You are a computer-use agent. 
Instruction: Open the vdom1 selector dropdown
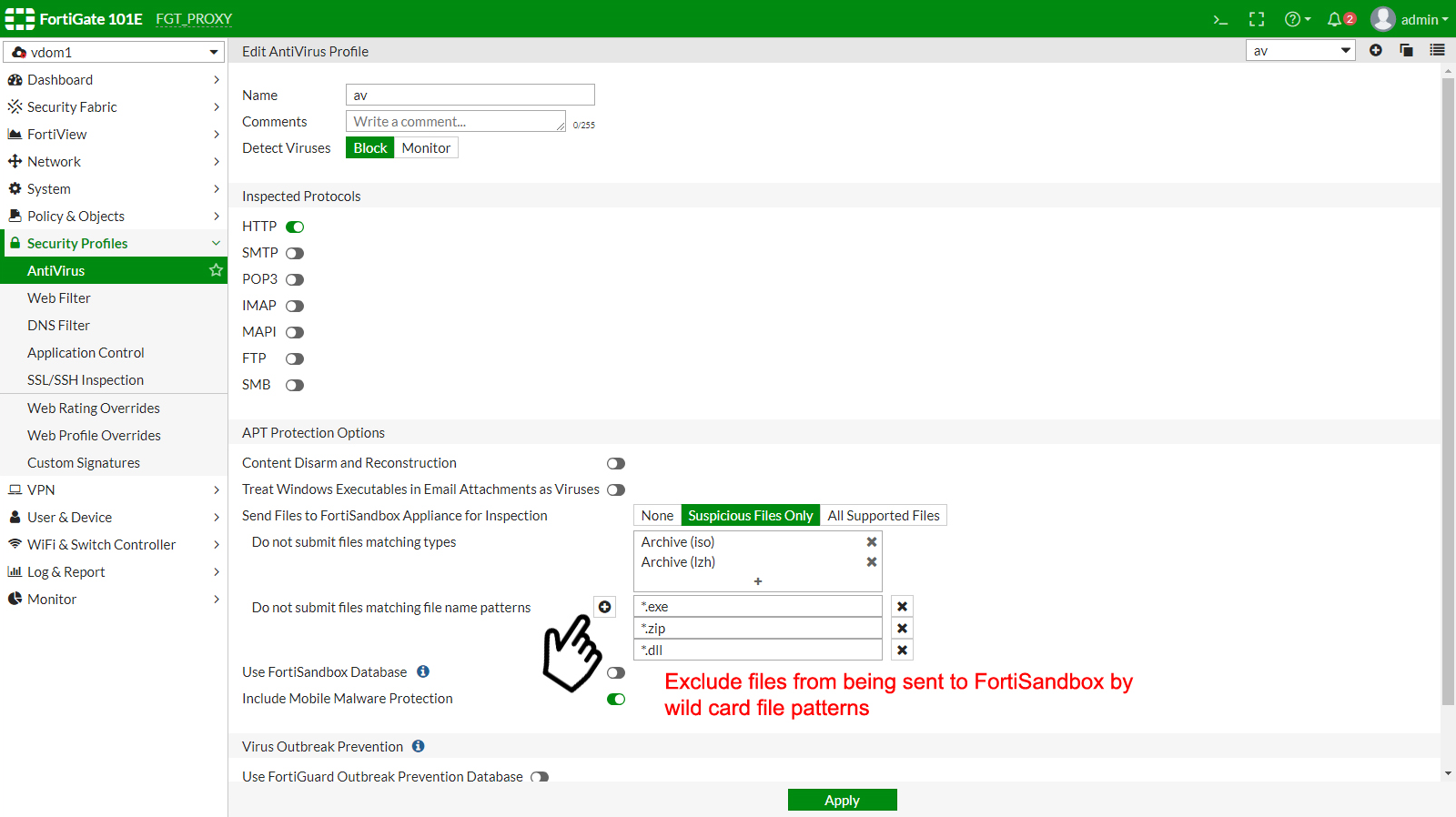click(x=114, y=52)
